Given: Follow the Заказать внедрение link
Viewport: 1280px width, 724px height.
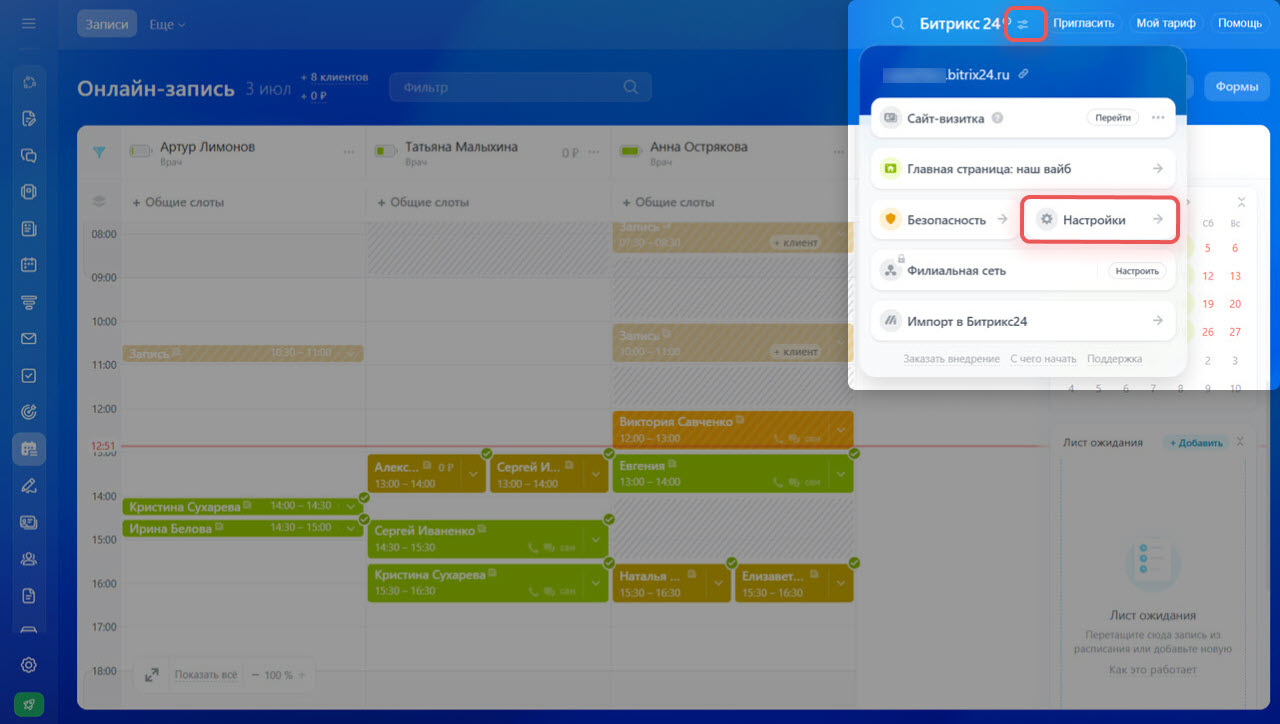Looking at the screenshot, I should (951, 359).
